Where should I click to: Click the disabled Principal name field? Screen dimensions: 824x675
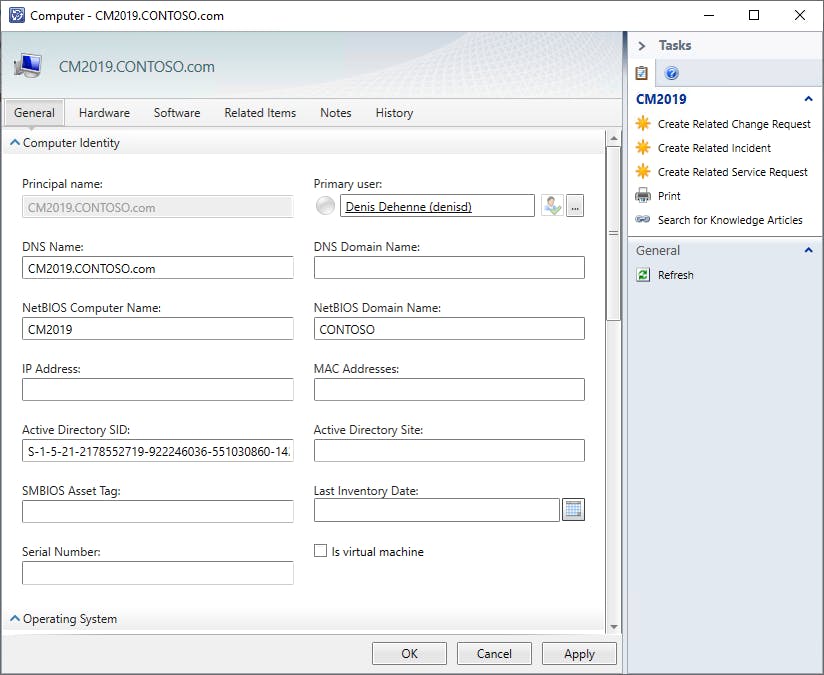(158, 207)
